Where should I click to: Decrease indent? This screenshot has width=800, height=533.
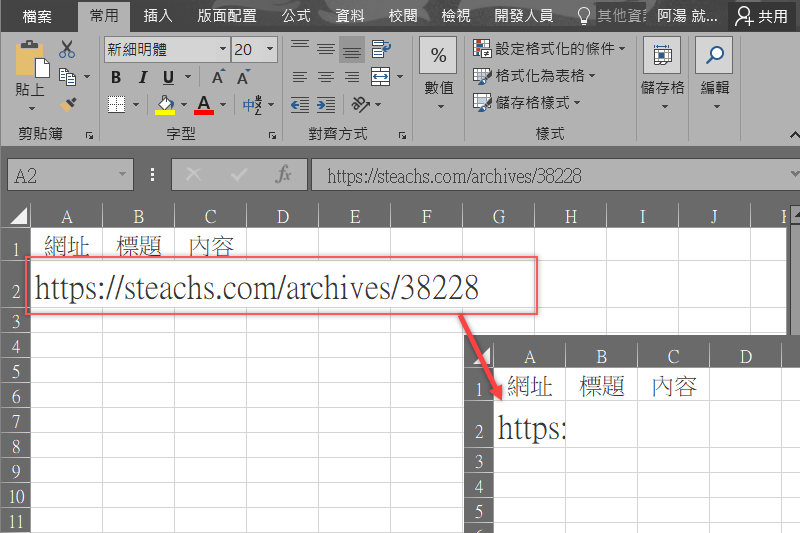tap(300, 105)
